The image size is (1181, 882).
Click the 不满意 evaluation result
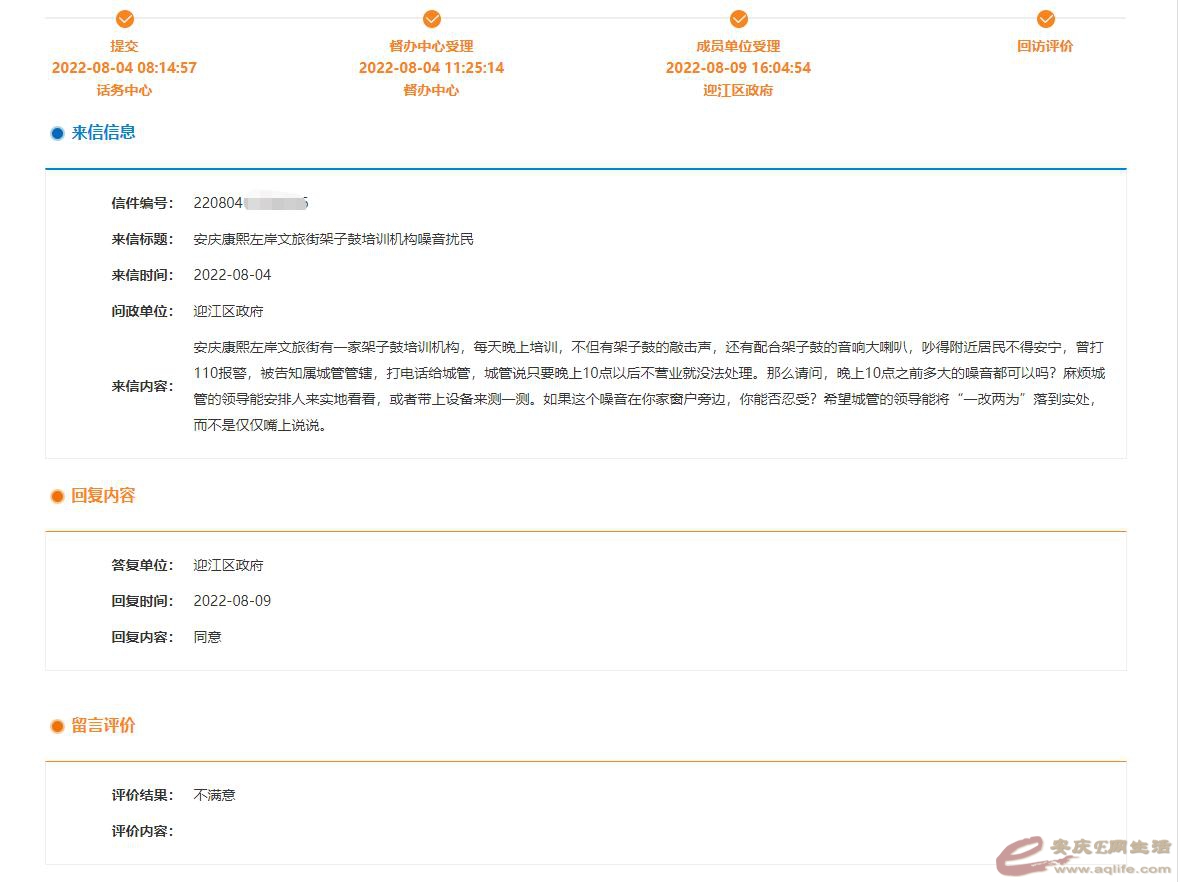point(214,795)
